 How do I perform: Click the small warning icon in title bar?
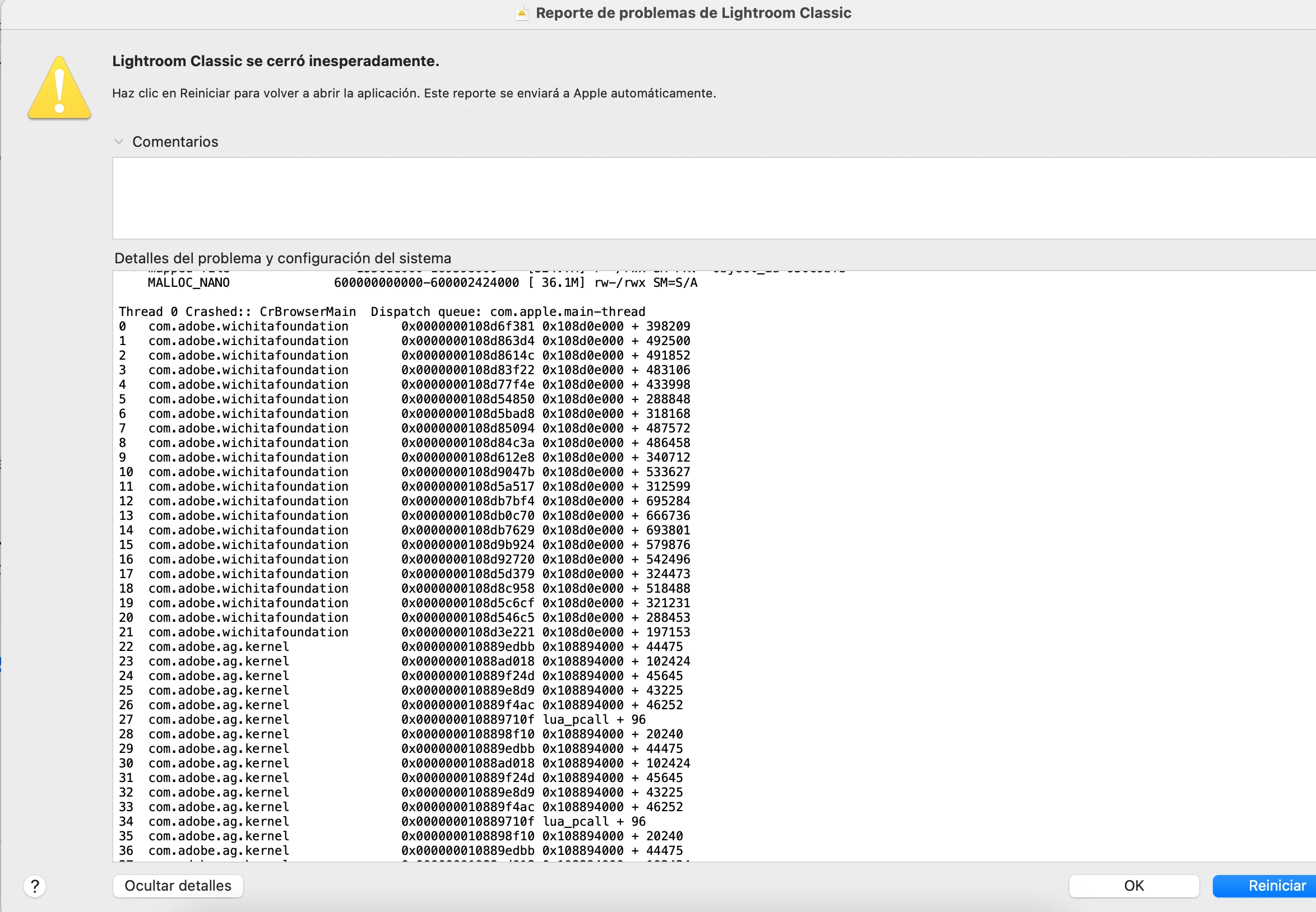521,12
